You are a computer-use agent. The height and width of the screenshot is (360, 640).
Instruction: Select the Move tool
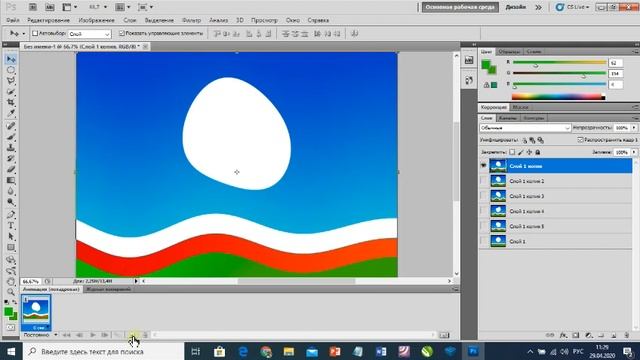(11, 59)
